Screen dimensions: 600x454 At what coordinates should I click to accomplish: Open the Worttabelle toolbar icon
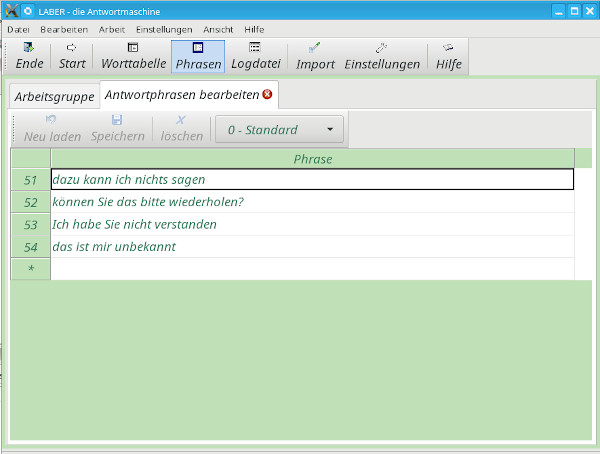click(x=133, y=56)
